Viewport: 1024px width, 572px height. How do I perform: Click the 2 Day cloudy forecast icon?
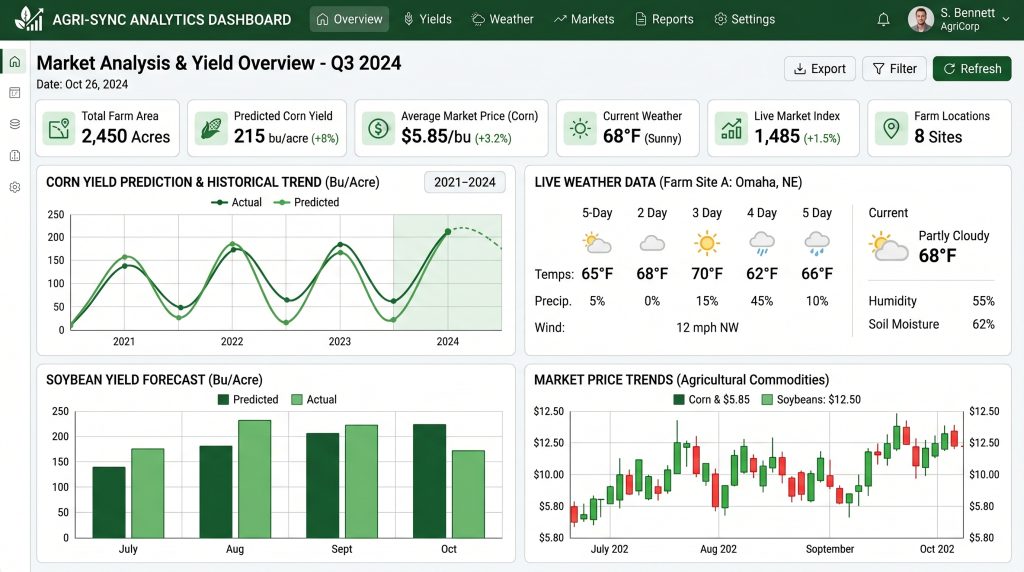(x=652, y=244)
